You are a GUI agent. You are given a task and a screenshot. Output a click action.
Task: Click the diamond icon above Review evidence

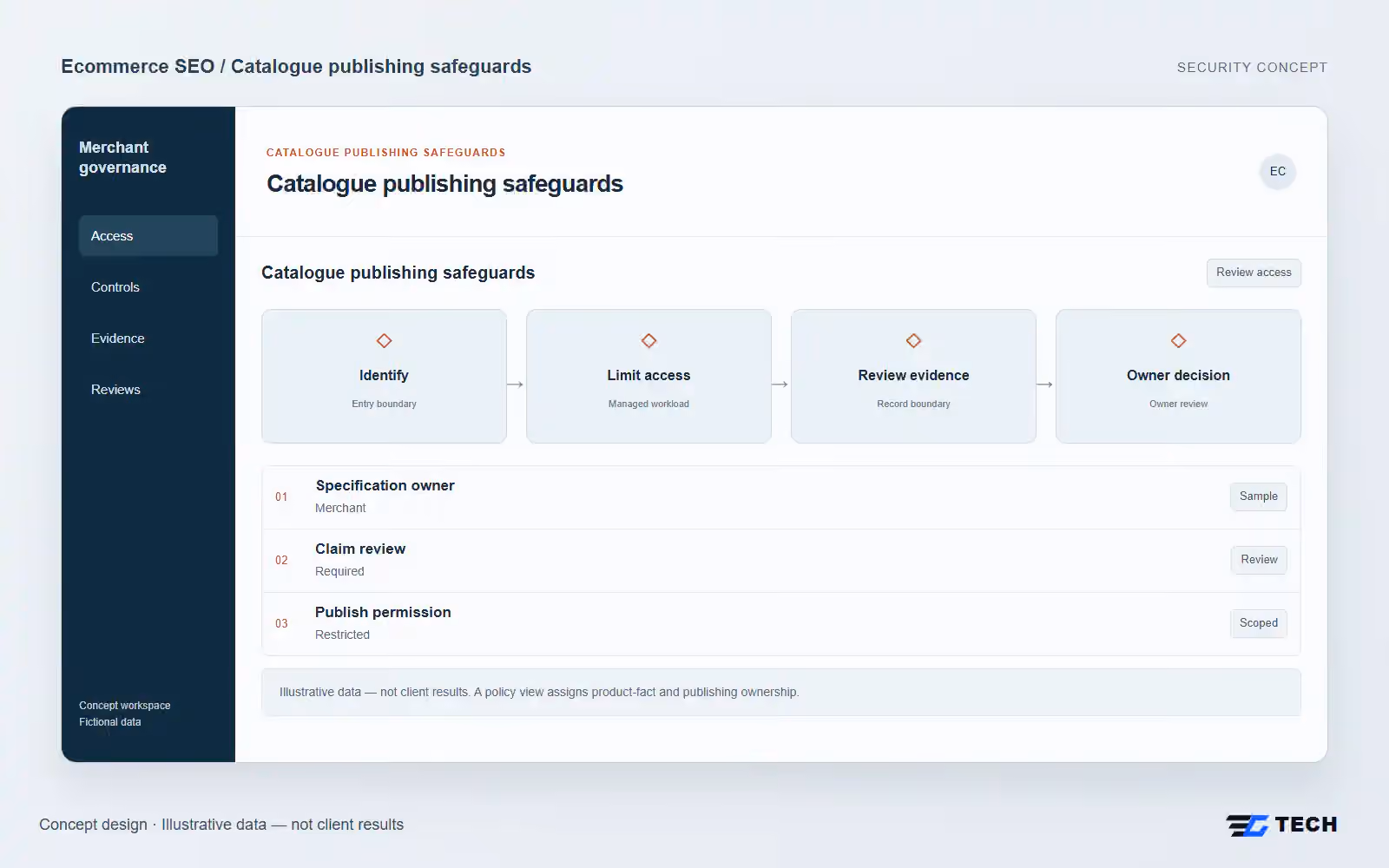[x=913, y=341]
